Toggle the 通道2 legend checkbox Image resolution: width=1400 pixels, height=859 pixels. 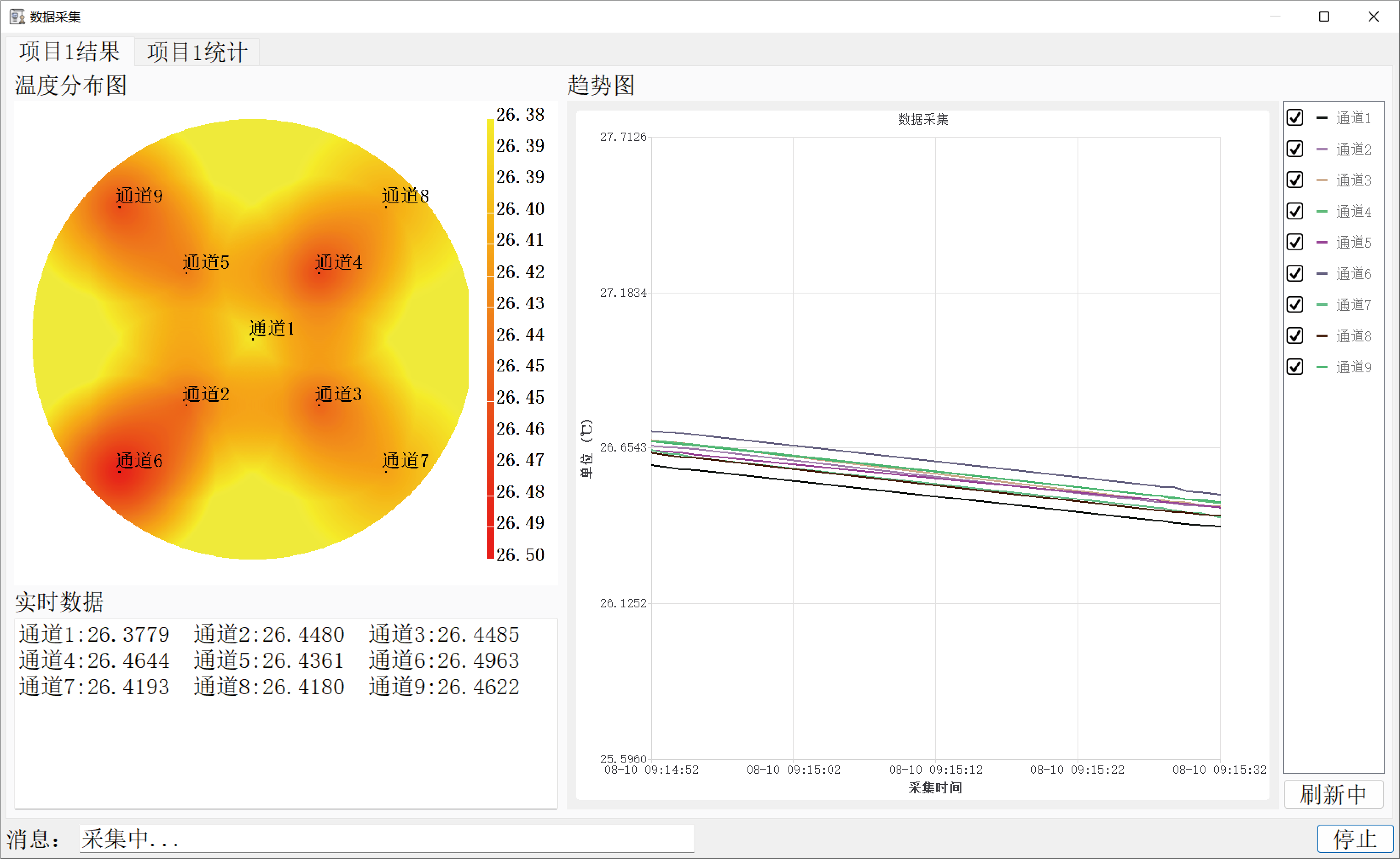(x=1295, y=149)
